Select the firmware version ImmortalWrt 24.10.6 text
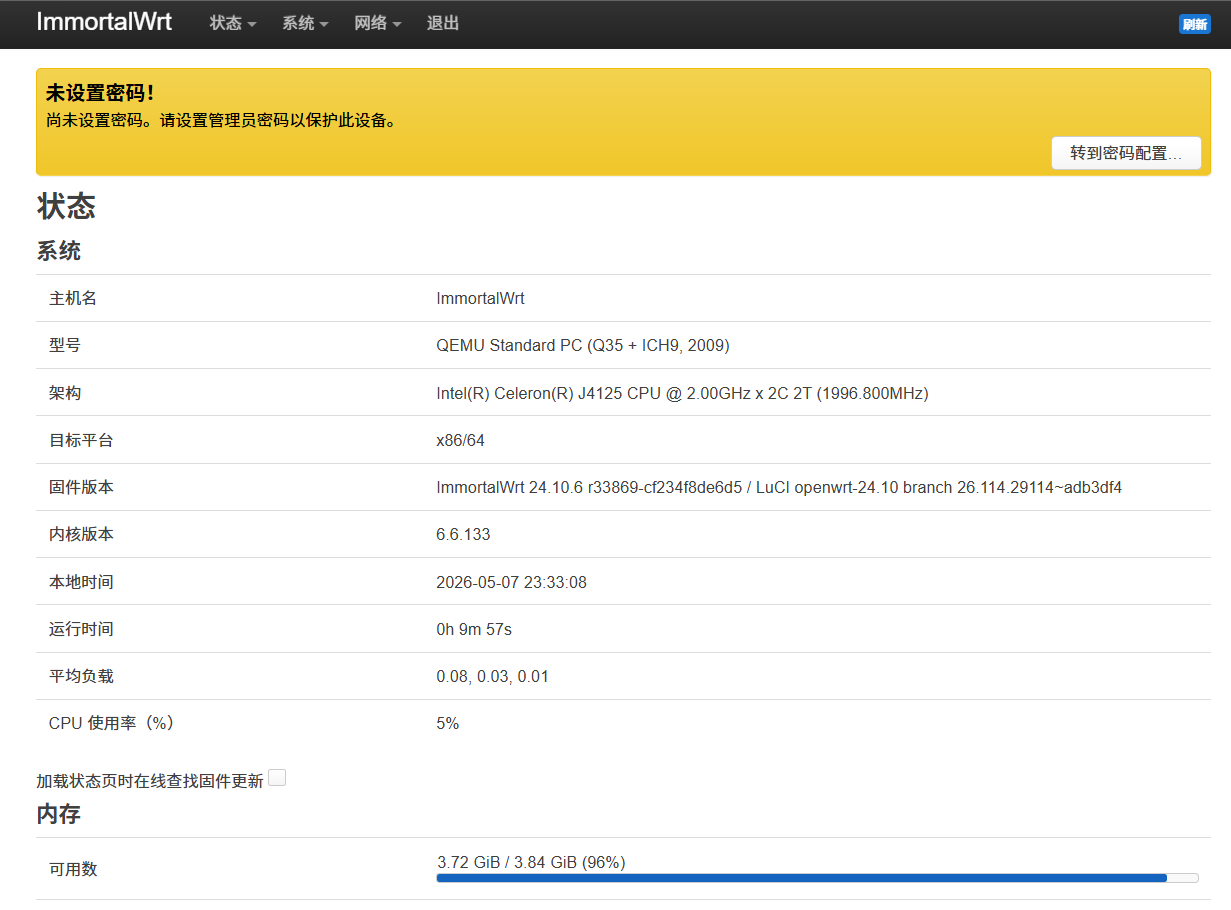 (x=779, y=487)
